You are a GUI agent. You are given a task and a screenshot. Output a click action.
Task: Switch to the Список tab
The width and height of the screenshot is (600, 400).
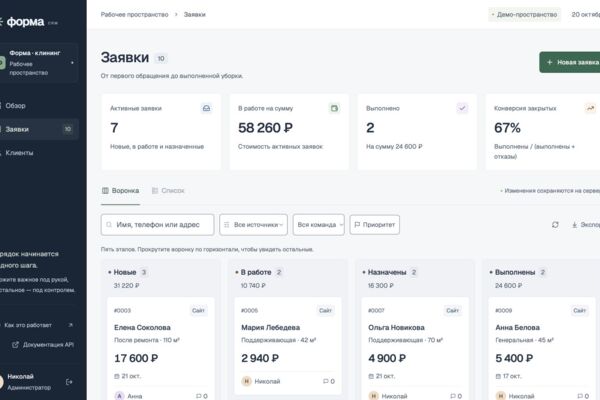point(168,191)
